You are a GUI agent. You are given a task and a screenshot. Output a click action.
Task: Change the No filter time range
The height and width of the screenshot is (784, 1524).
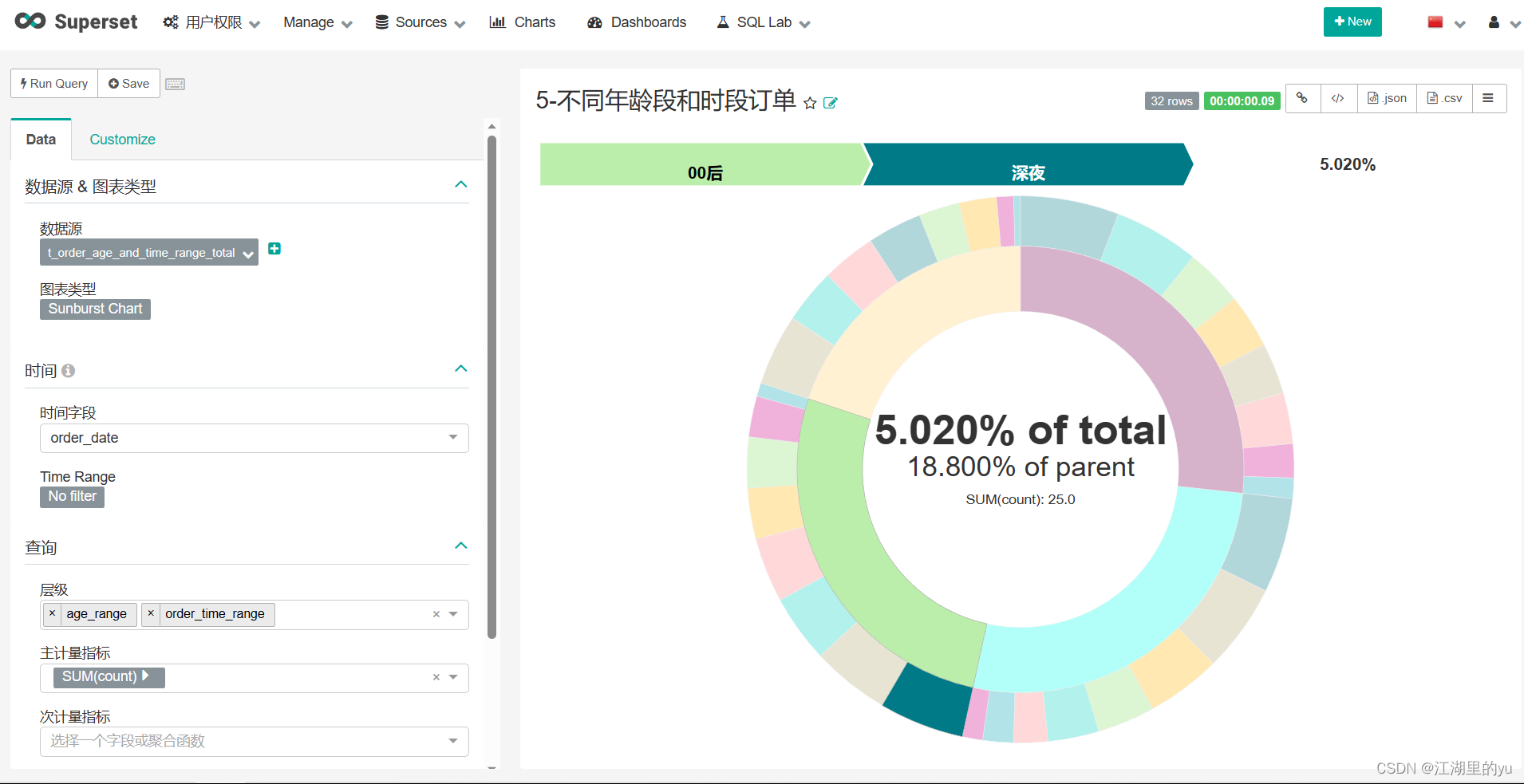click(72, 496)
